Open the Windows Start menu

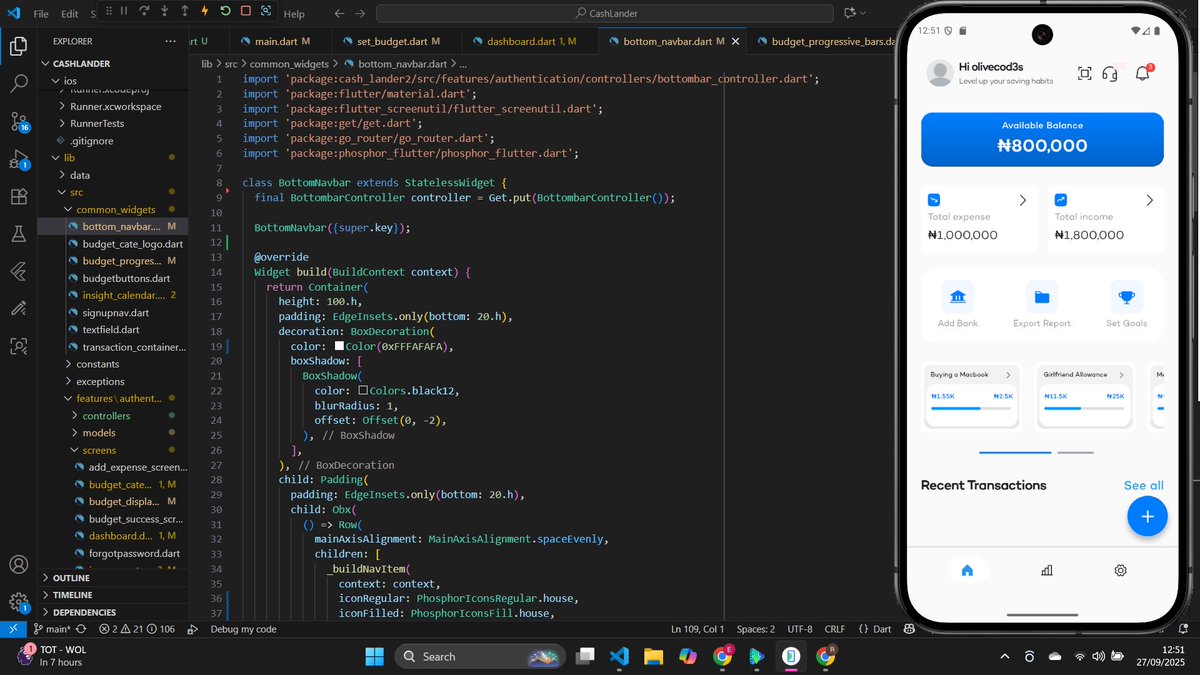tap(374, 656)
